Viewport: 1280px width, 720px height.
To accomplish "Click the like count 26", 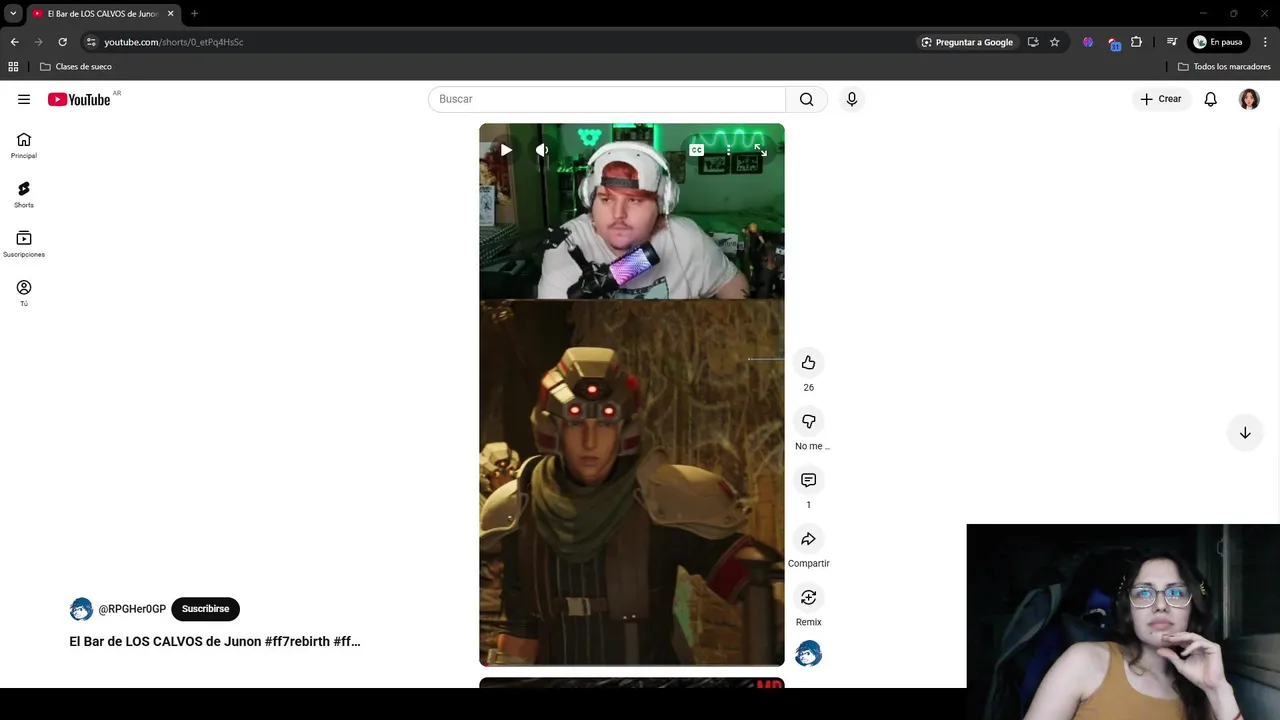I will coord(808,388).
